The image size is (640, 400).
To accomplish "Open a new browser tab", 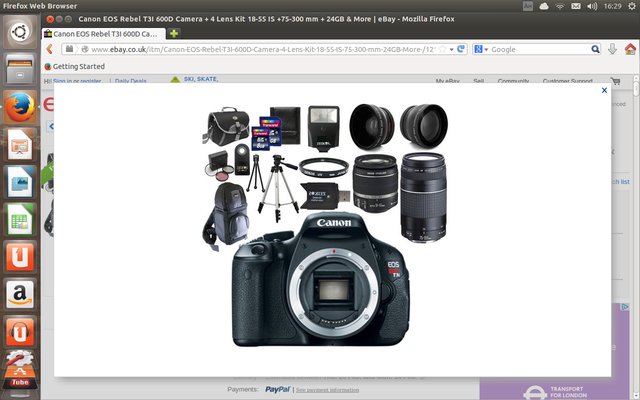I will (174, 33).
